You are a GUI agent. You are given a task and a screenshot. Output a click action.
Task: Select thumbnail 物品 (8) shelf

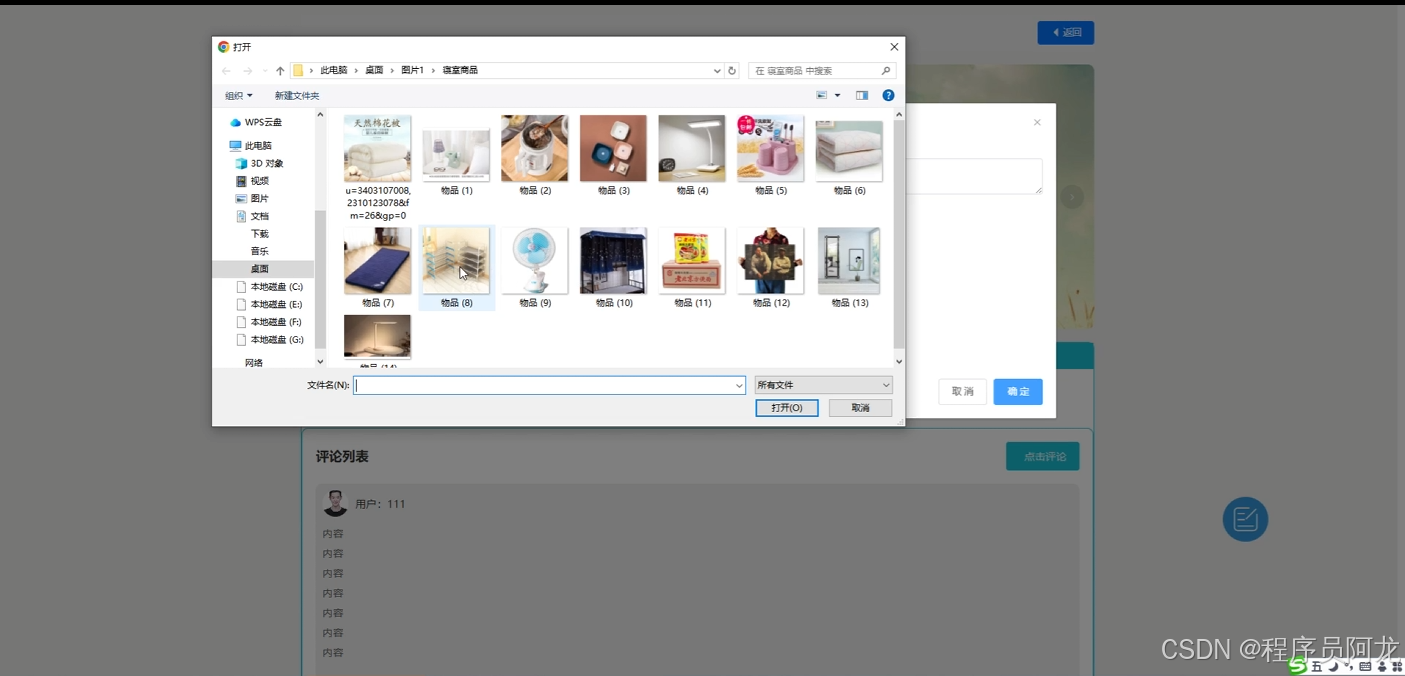click(456, 268)
